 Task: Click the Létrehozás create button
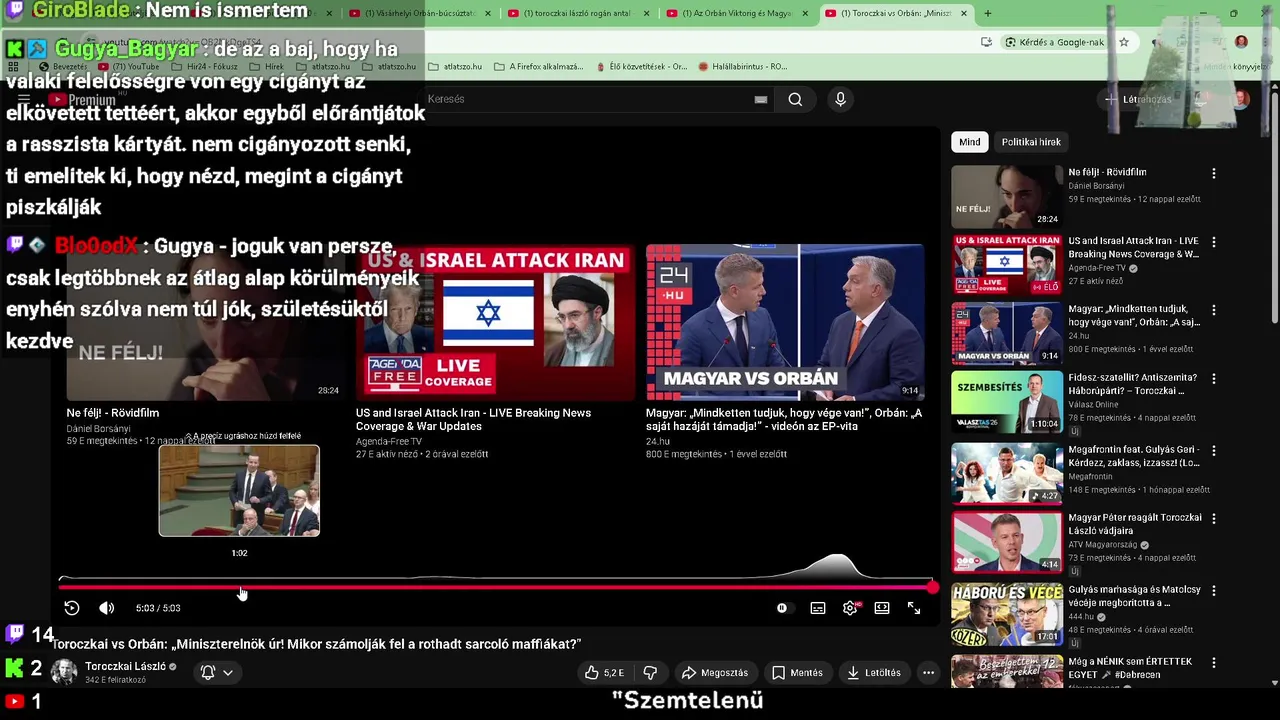pos(1138,99)
